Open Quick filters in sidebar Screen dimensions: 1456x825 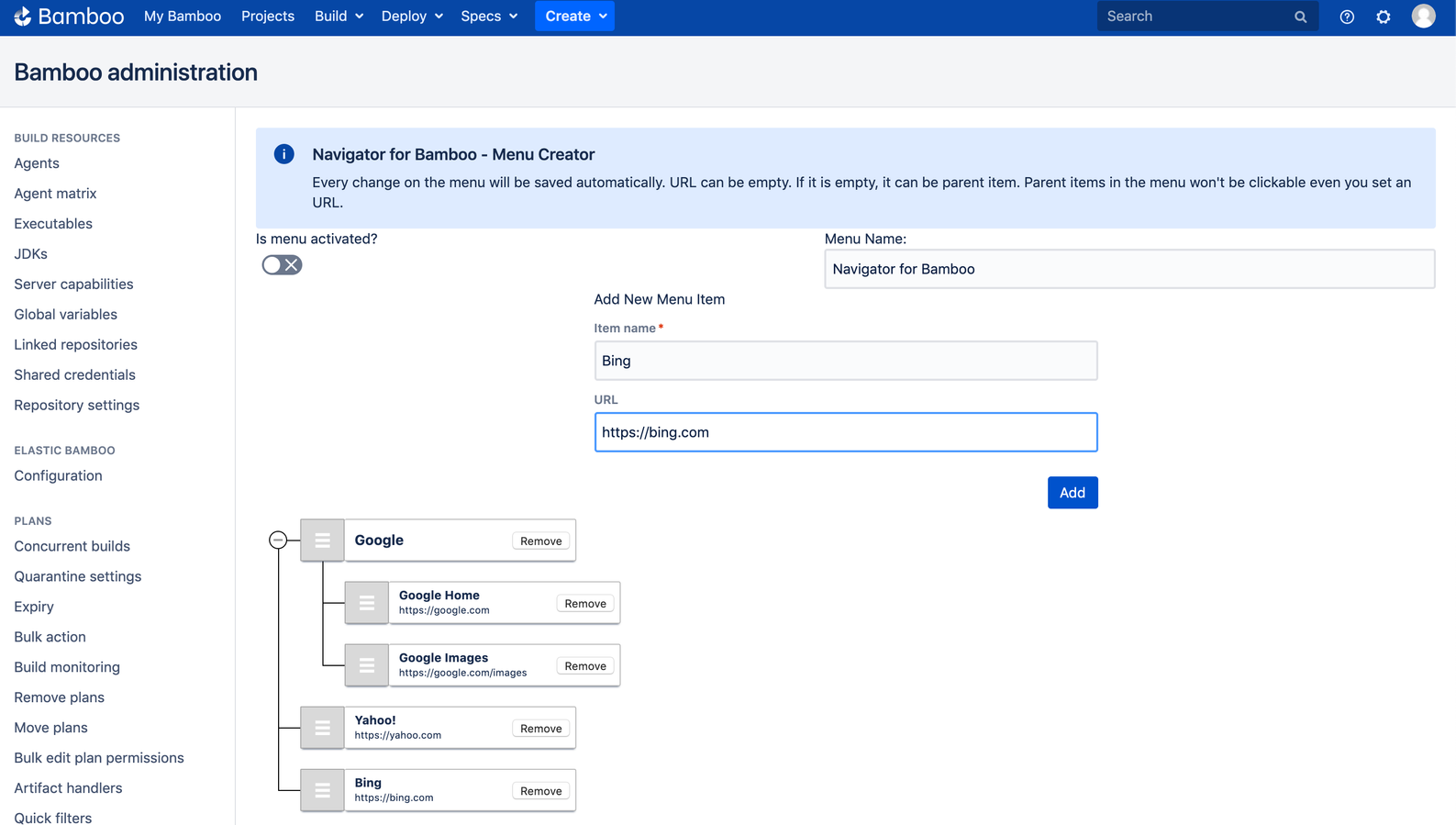click(52, 818)
